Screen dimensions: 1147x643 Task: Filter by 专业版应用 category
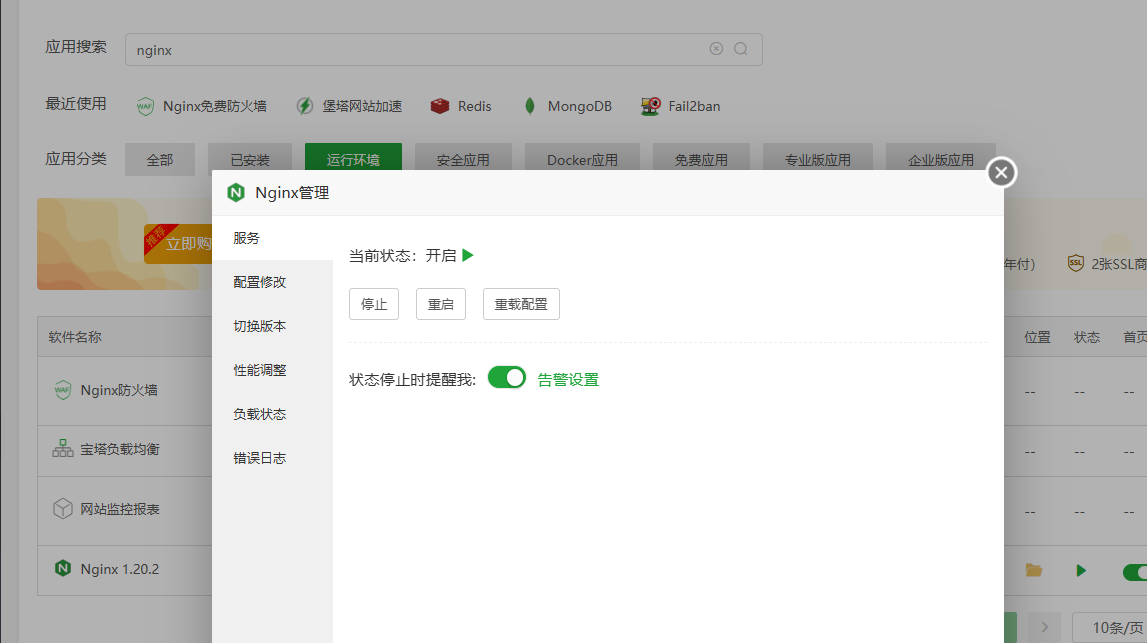818,158
